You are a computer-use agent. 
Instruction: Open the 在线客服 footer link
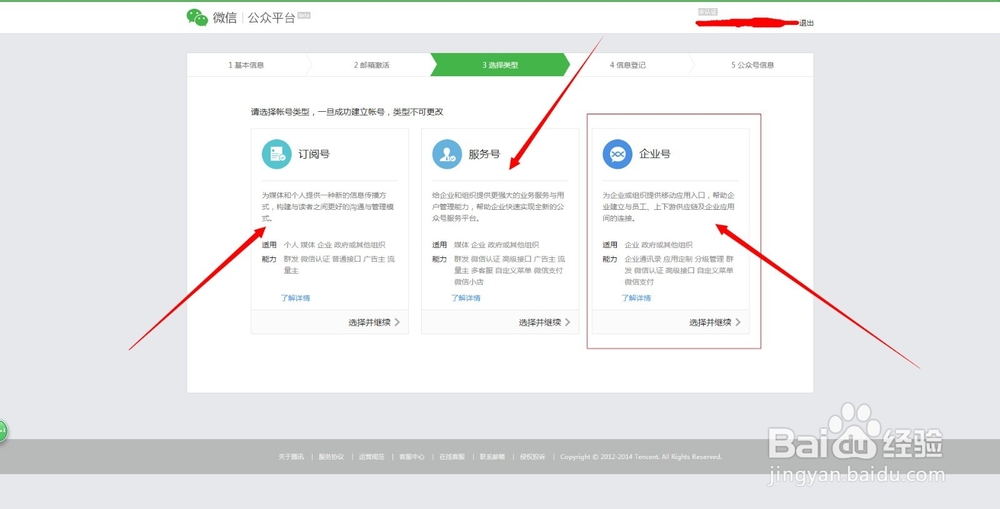pyautogui.click(x=452, y=457)
